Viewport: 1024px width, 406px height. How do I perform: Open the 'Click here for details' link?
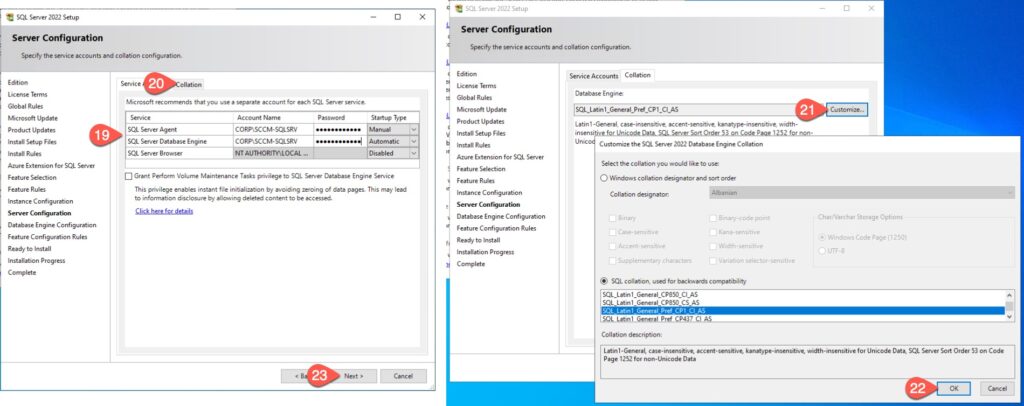[164, 211]
